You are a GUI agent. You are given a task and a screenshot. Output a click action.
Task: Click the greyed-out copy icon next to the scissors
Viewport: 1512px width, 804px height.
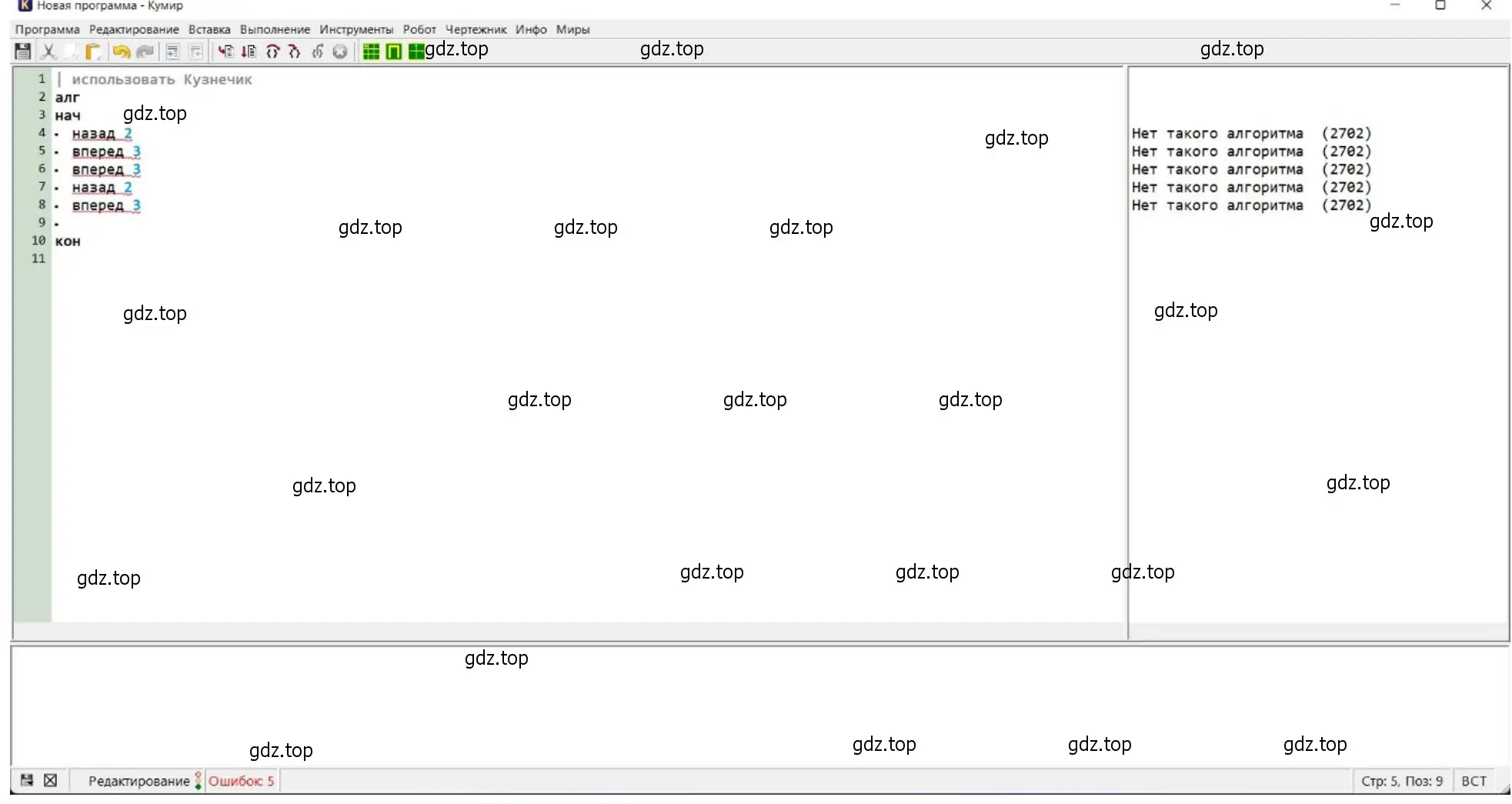coord(71,52)
